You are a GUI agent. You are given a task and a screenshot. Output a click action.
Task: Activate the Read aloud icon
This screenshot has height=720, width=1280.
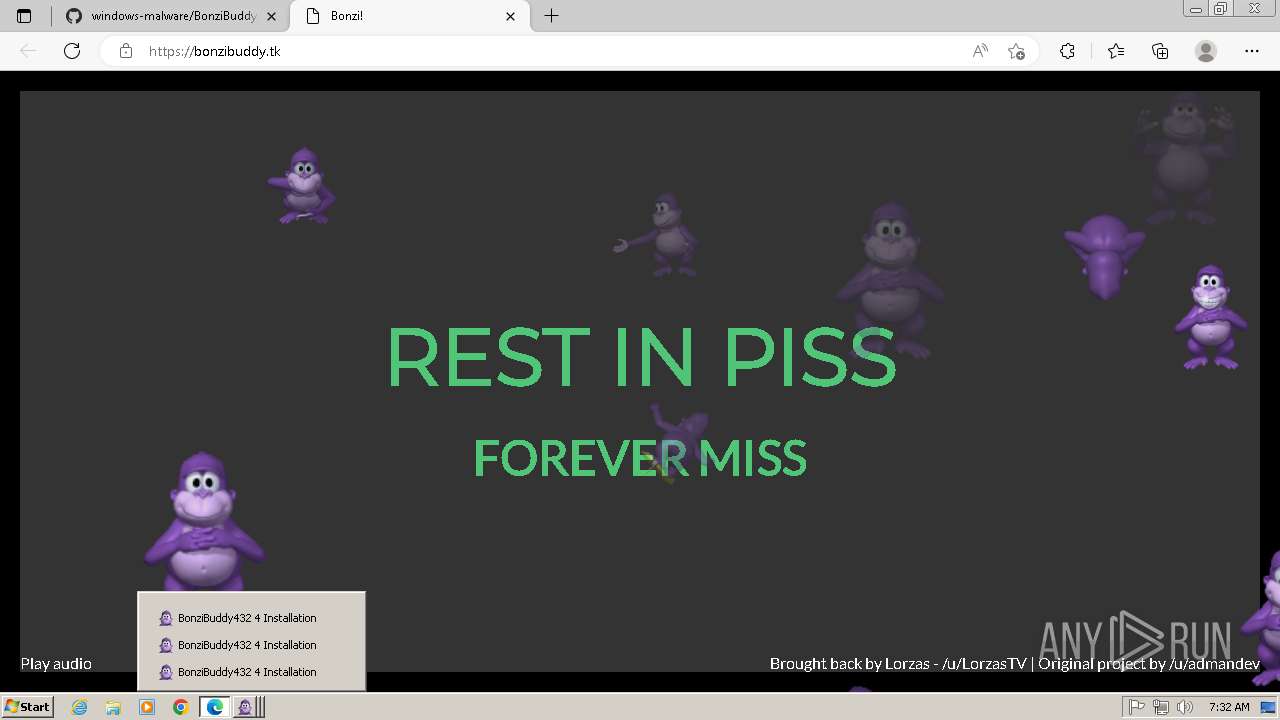[x=980, y=51]
